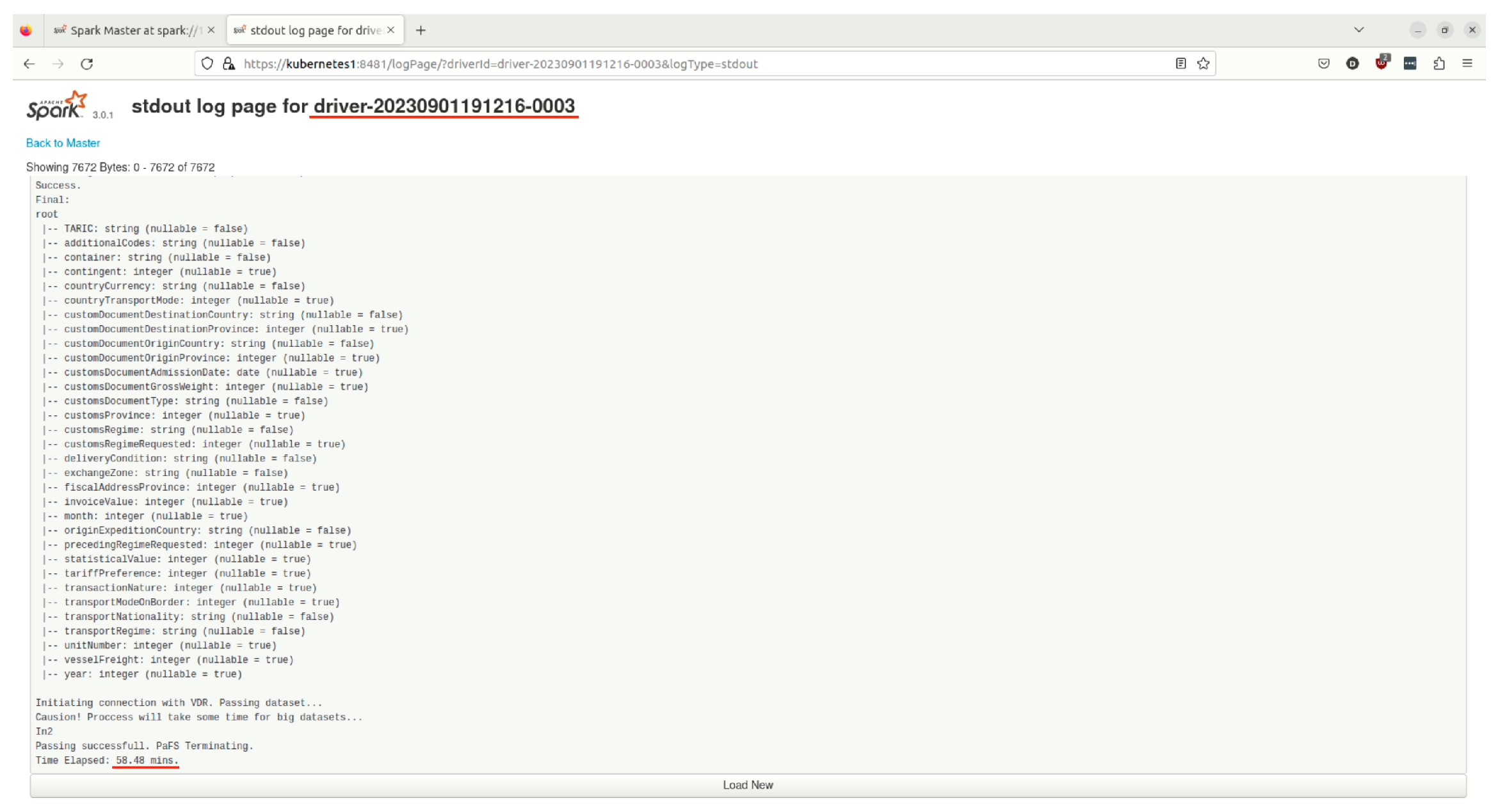Reload the current page
Image resolution: width=1498 pixels, height=812 pixels.
(x=87, y=64)
